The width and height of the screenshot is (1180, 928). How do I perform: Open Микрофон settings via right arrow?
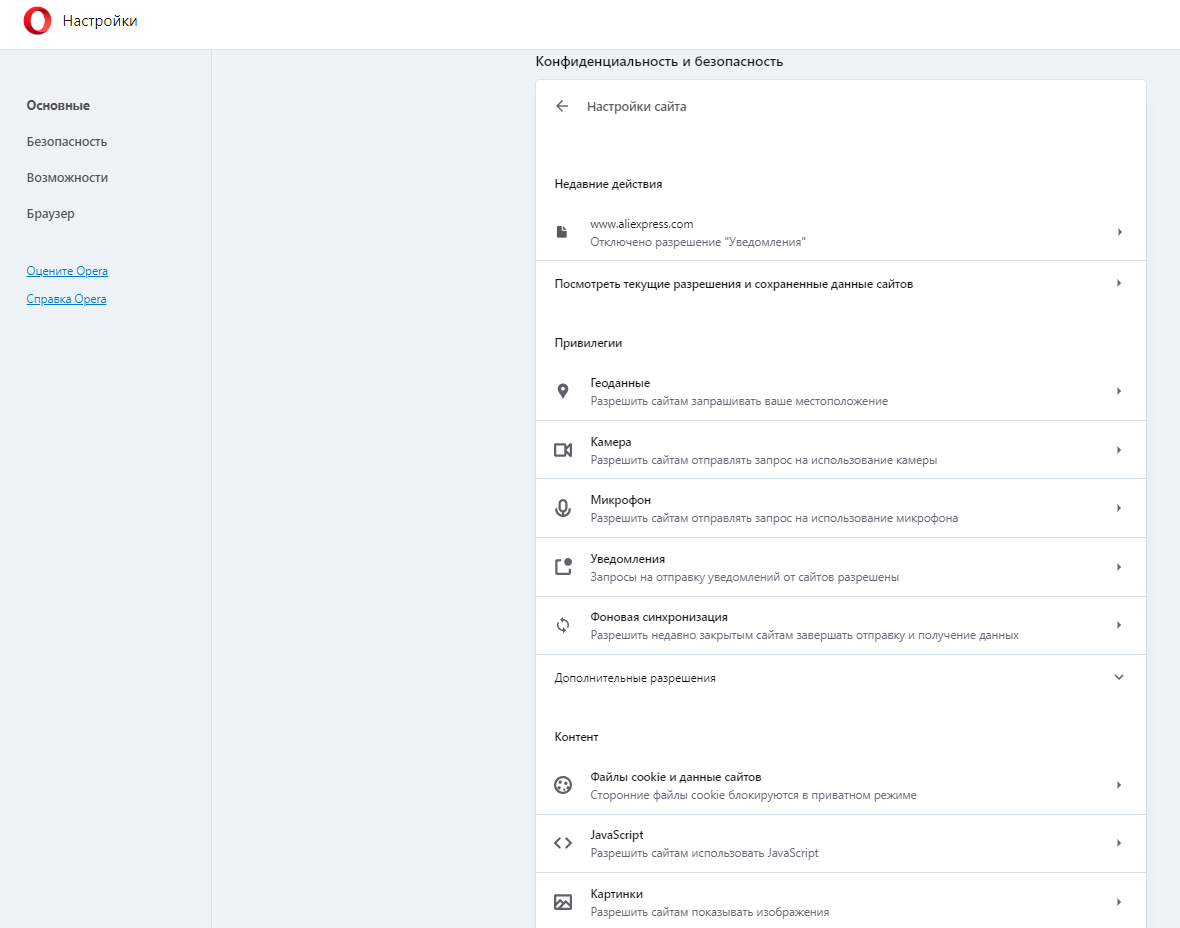pos(1120,508)
